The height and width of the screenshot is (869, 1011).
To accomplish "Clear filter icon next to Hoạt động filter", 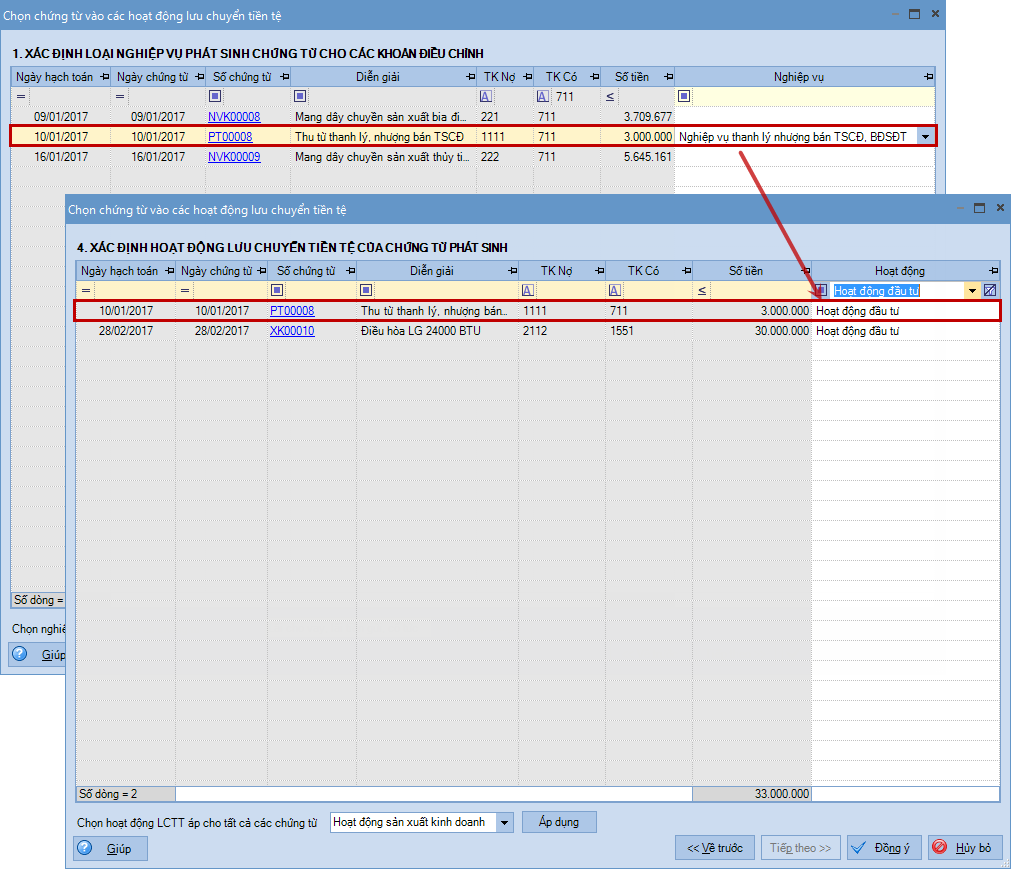I will click(990, 291).
